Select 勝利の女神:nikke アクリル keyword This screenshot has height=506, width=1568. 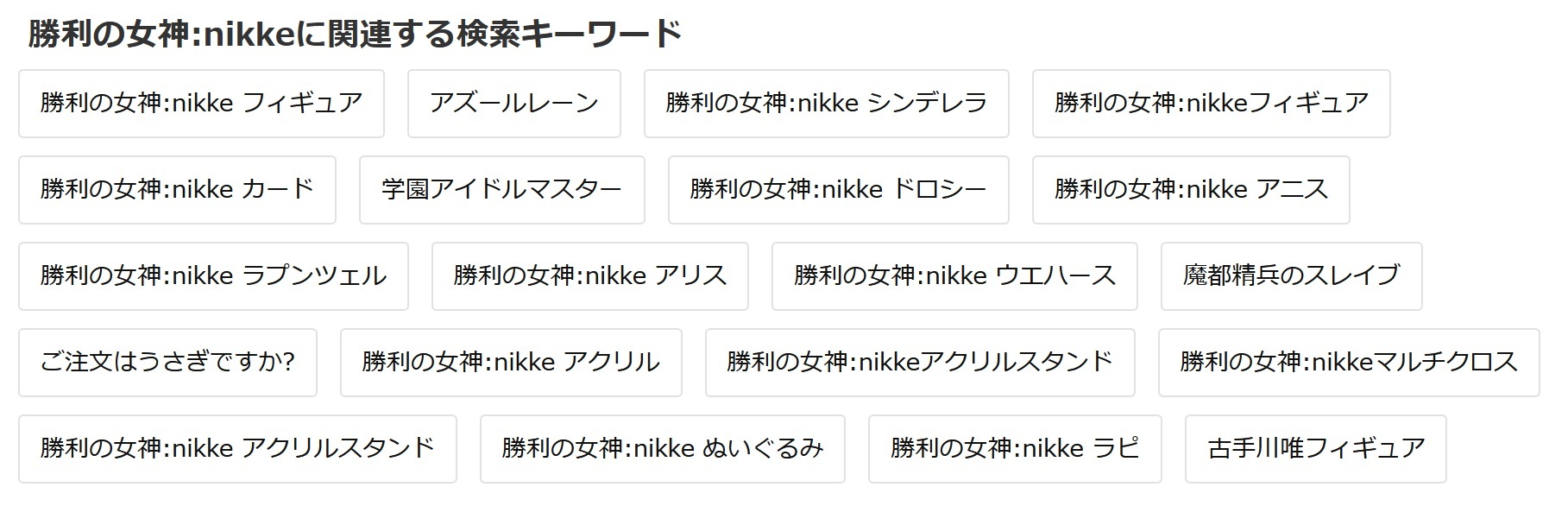pyautogui.click(x=511, y=363)
